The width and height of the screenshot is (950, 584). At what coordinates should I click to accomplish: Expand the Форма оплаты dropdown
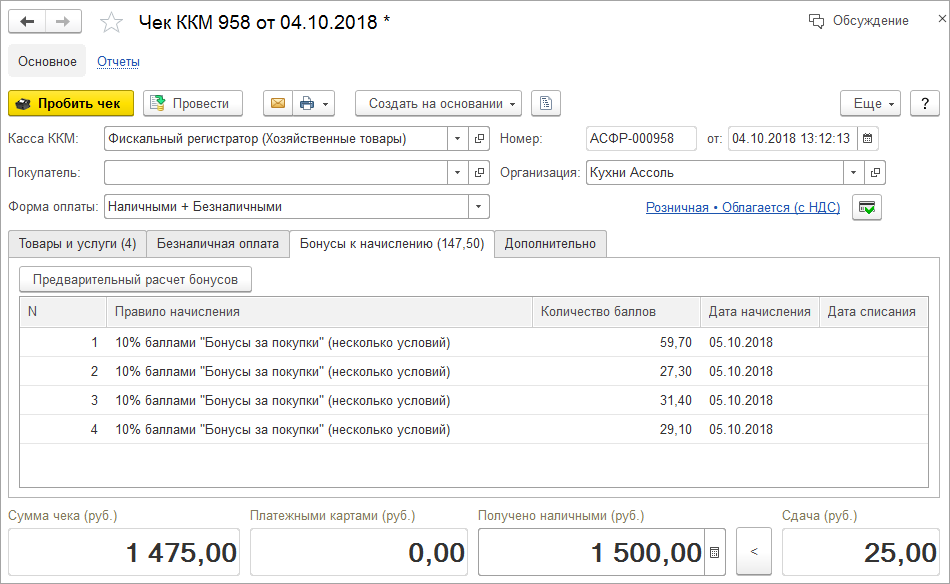479,207
